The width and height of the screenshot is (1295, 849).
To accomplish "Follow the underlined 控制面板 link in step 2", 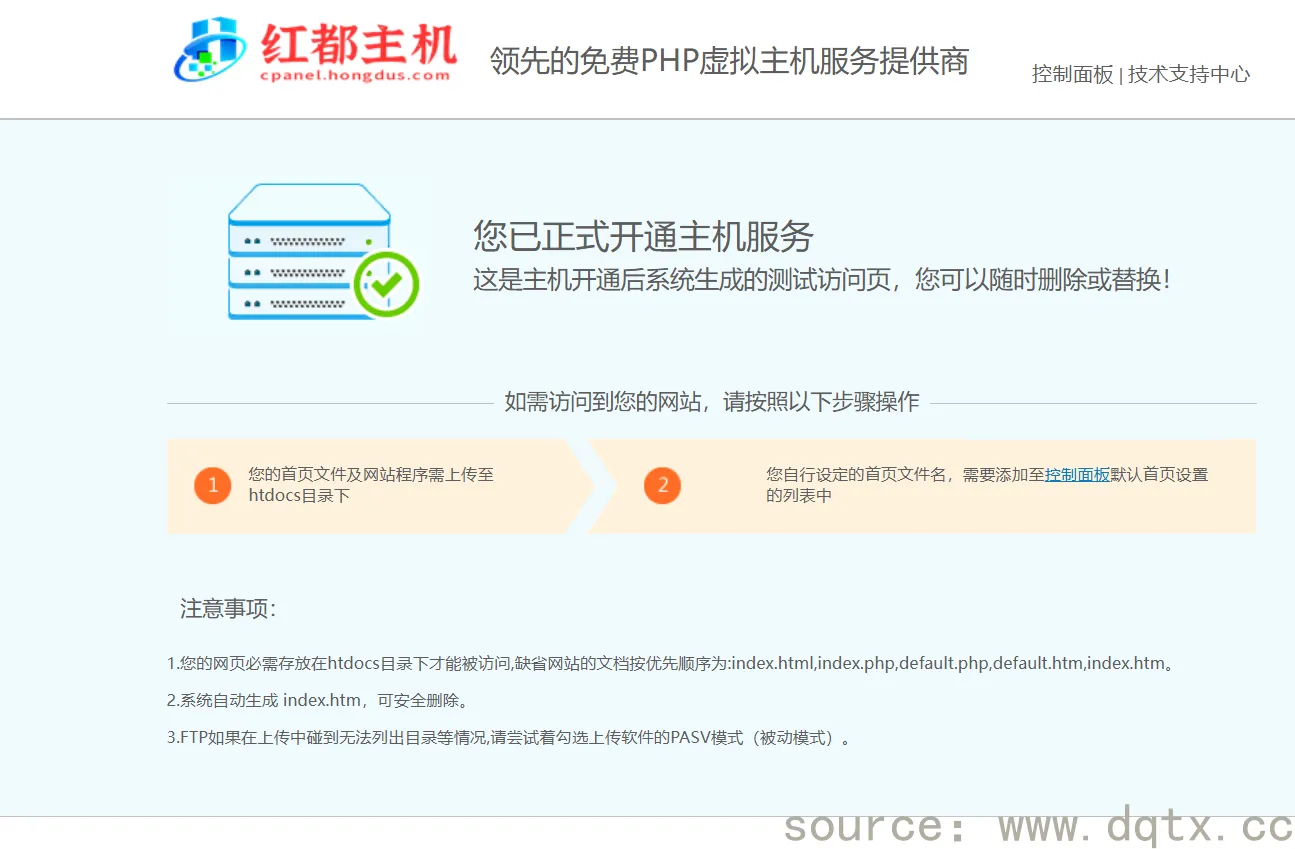I will pos(1077,476).
